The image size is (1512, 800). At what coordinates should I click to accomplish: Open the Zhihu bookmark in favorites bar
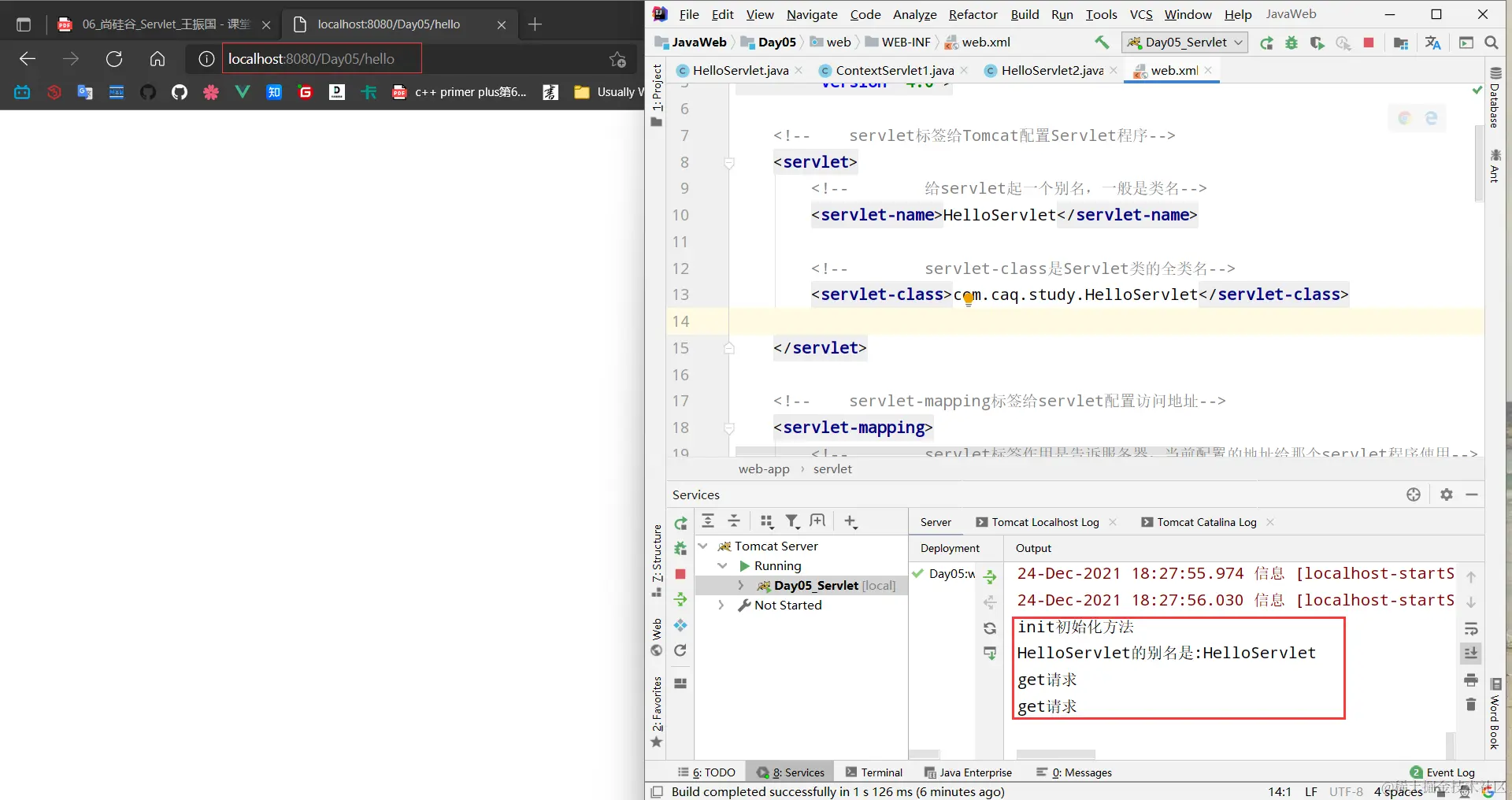(x=274, y=92)
